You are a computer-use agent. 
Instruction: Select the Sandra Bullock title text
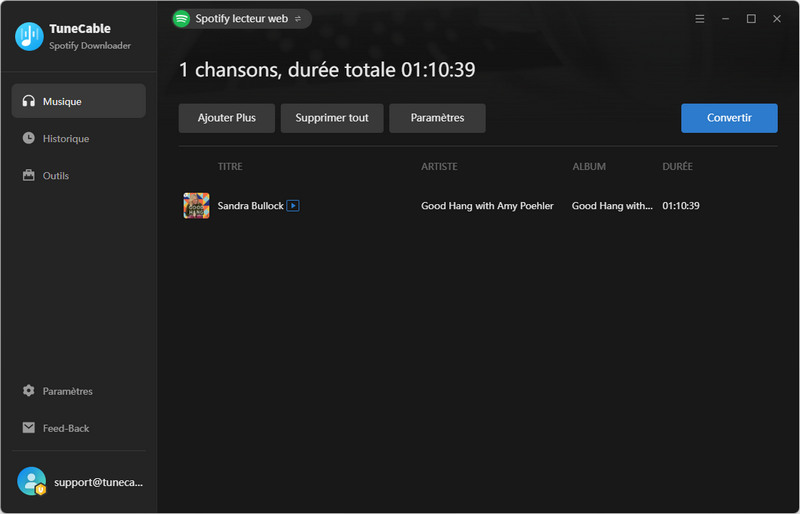pyautogui.click(x=251, y=206)
